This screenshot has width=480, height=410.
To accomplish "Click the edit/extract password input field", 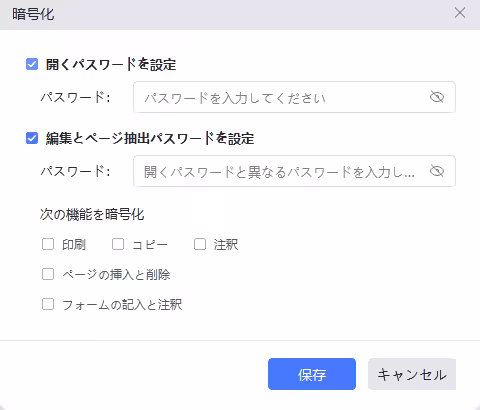I will coord(294,171).
